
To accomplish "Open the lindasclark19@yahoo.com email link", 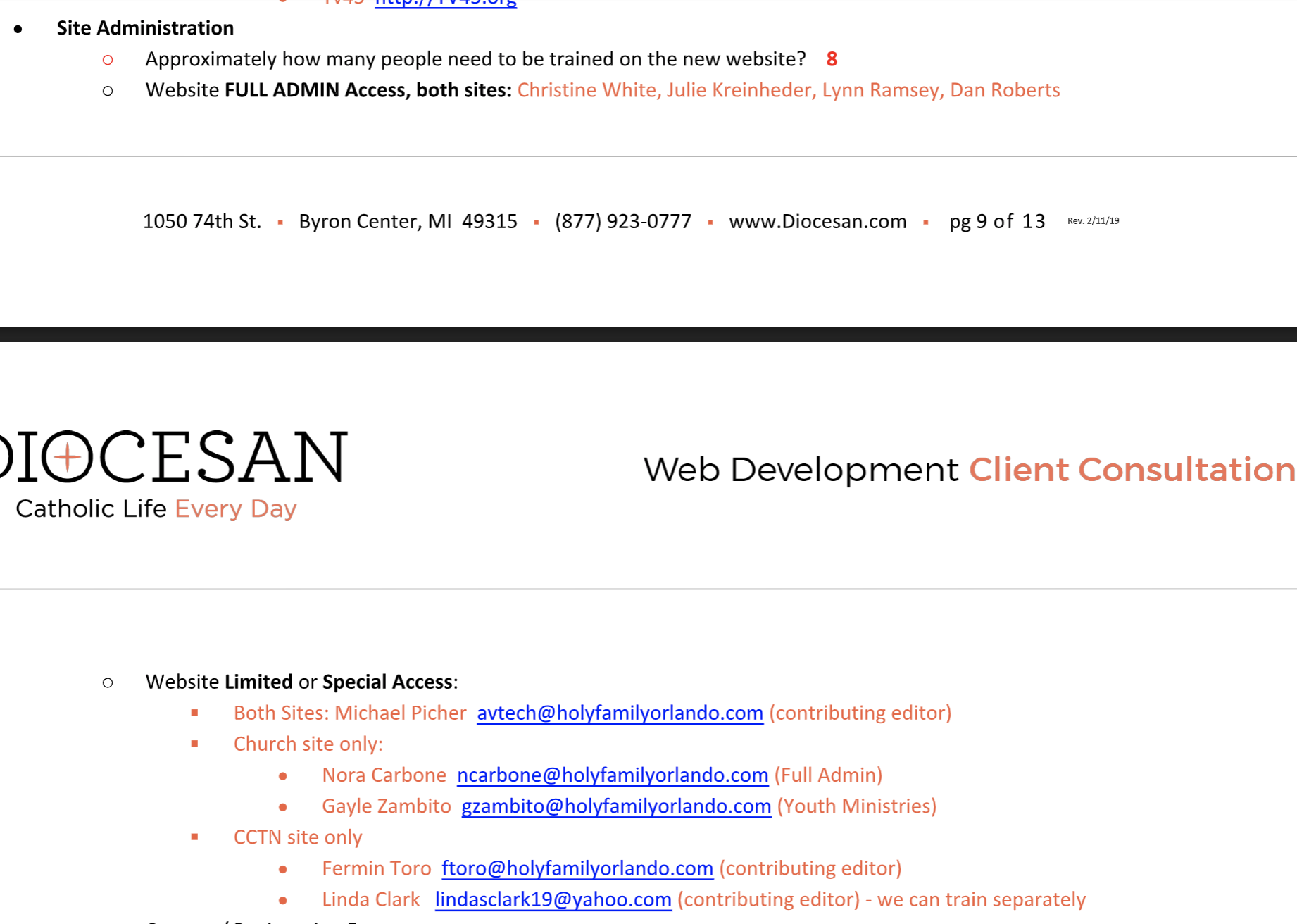I will (x=553, y=899).
